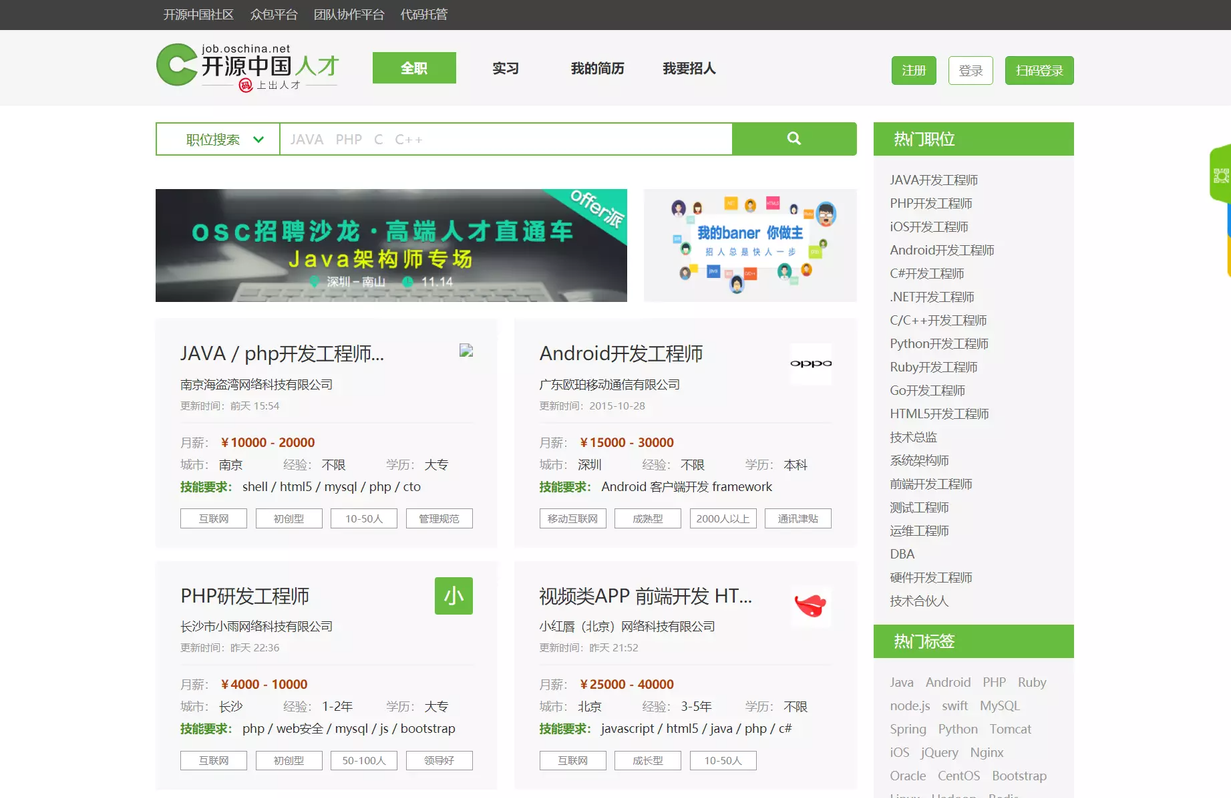Click the Tomcat hot tag
1231x798 pixels.
[1011, 729]
